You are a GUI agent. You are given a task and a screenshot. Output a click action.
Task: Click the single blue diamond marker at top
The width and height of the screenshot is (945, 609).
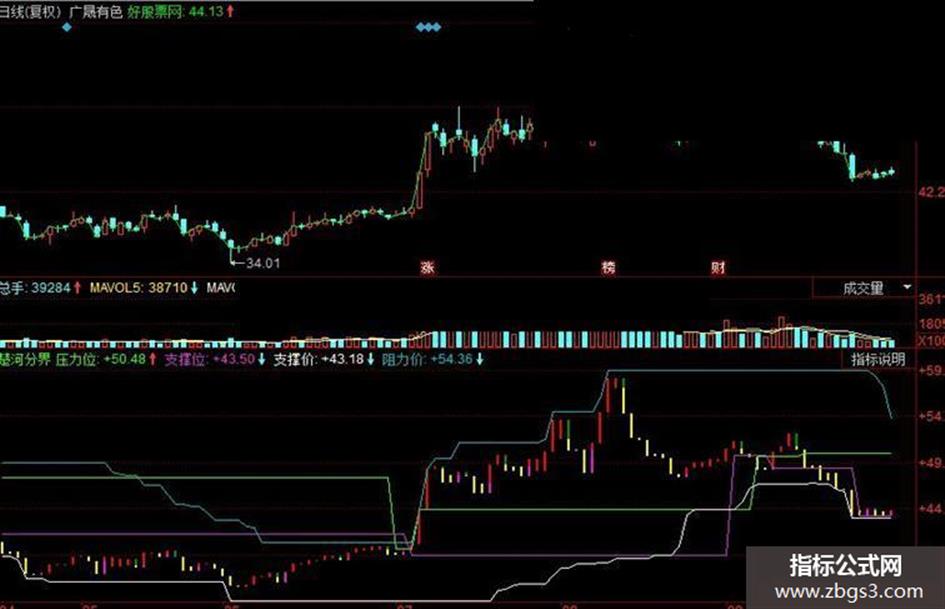click(x=67, y=27)
